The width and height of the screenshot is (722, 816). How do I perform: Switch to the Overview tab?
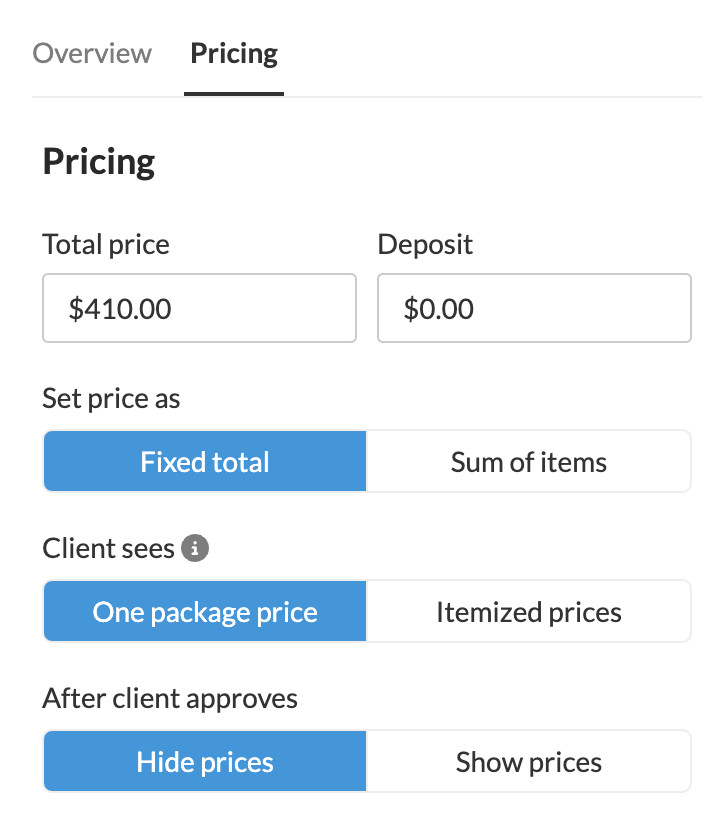click(x=92, y=53)
